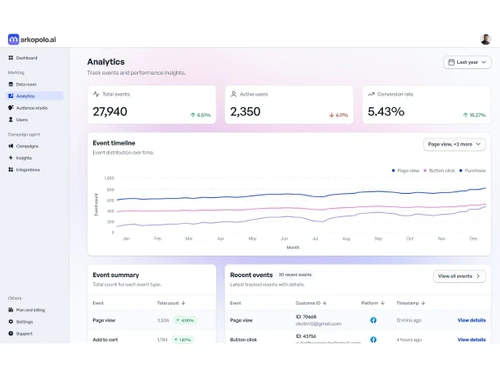Viewport: 500px width, 375px height.
Task: Click the View all events button
Action: click(459, 276)
